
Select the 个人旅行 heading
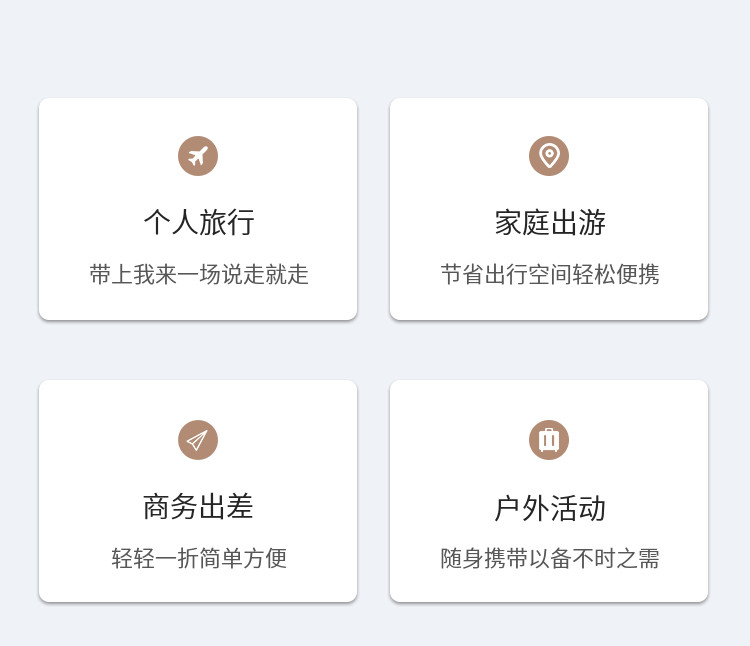click(199, 222)
